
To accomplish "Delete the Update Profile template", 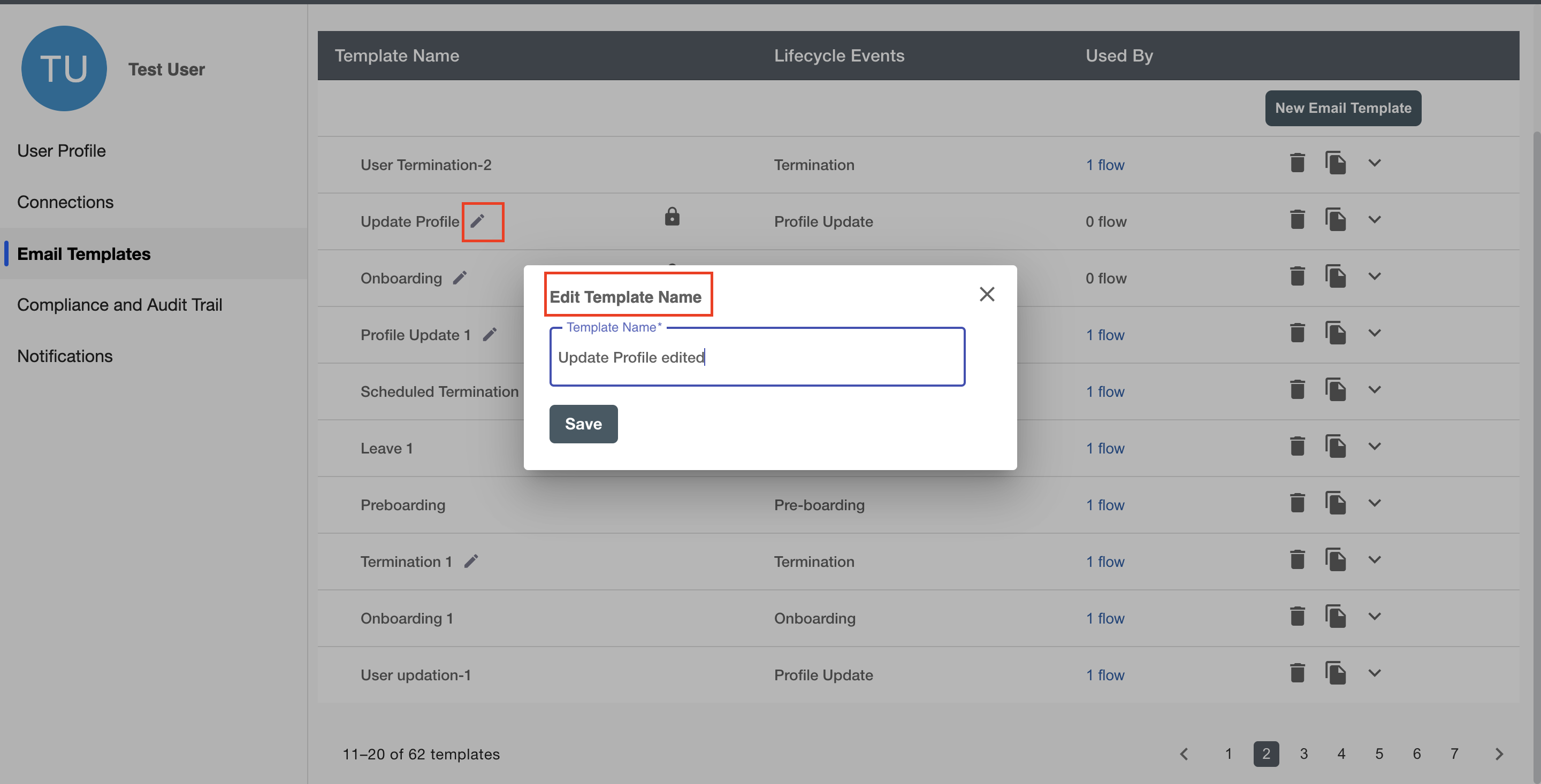I will [1297, 219].
